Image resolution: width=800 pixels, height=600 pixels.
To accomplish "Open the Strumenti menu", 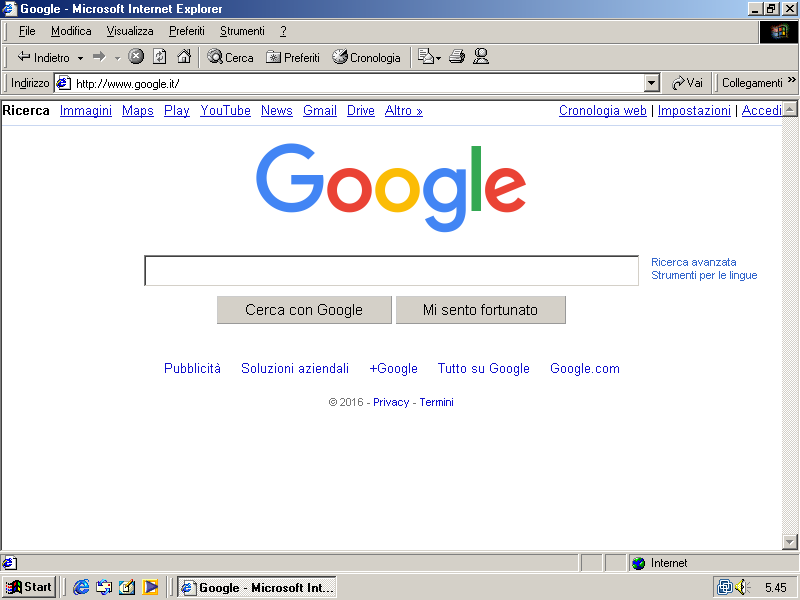I will click(x=242, y=31).
